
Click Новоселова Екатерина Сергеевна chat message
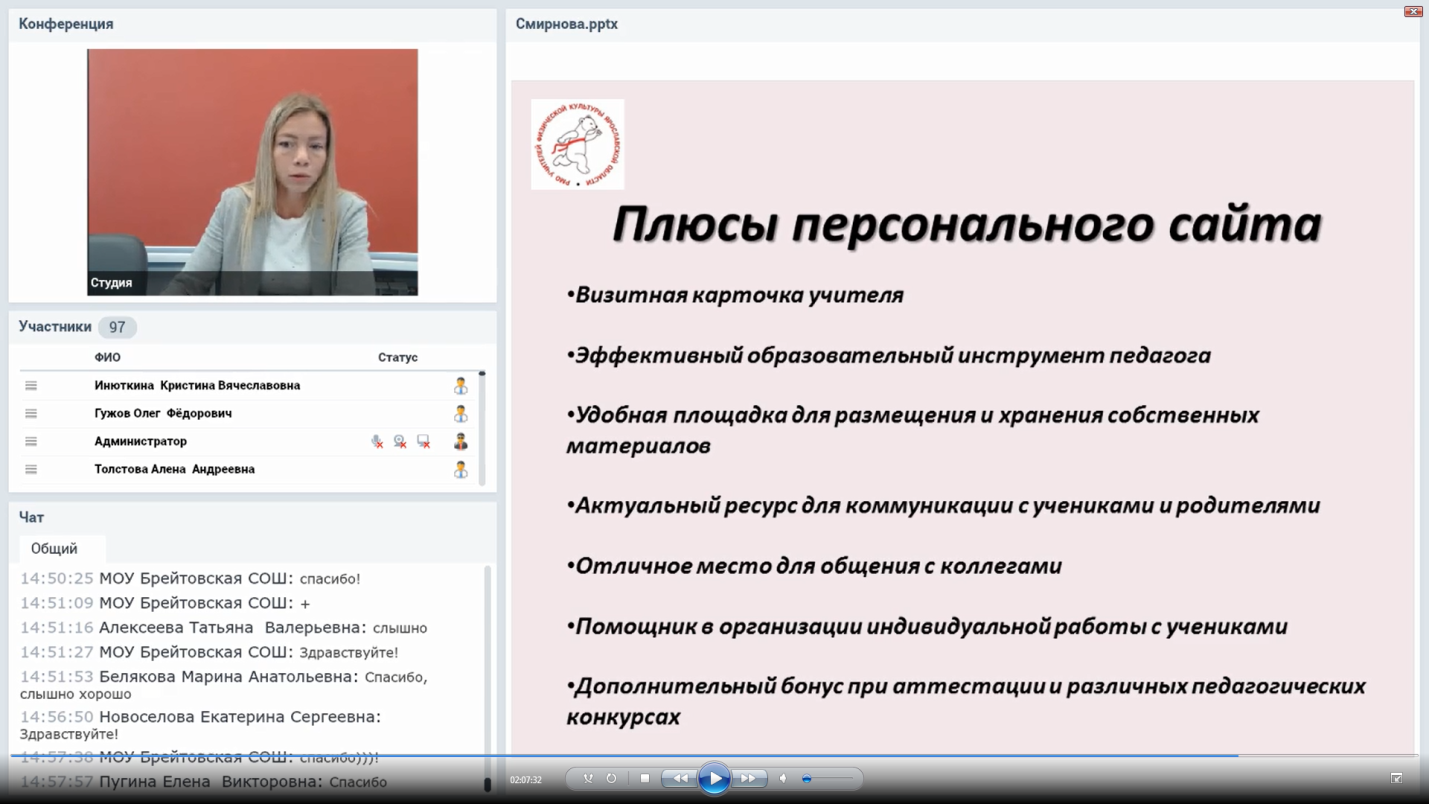tap(200, 725)
